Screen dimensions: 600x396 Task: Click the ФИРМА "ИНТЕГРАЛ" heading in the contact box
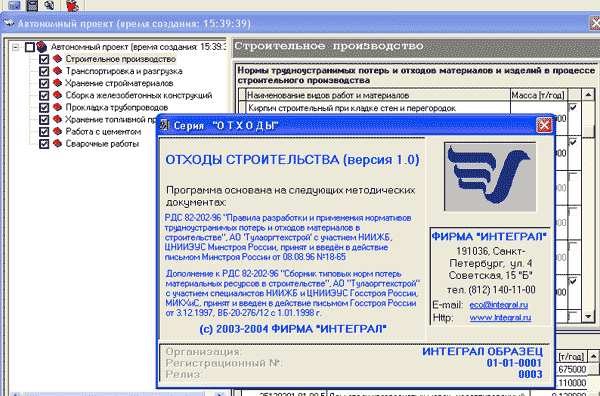pos(489,236)
